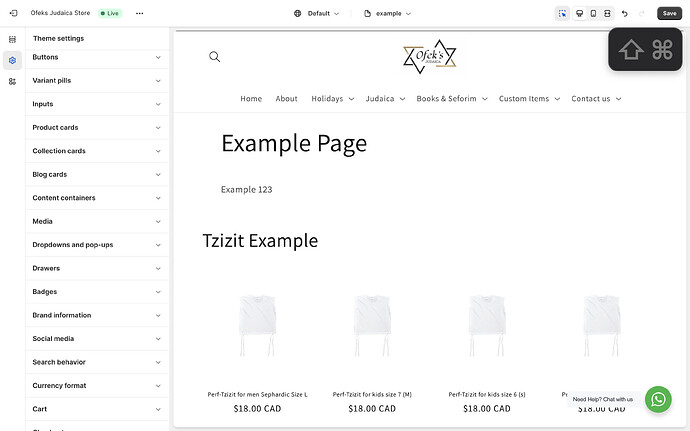Viewport: 690px width, 431px height.
Task: Select the Theme settings sidebar icon
Action: click(x=12, y=60)
